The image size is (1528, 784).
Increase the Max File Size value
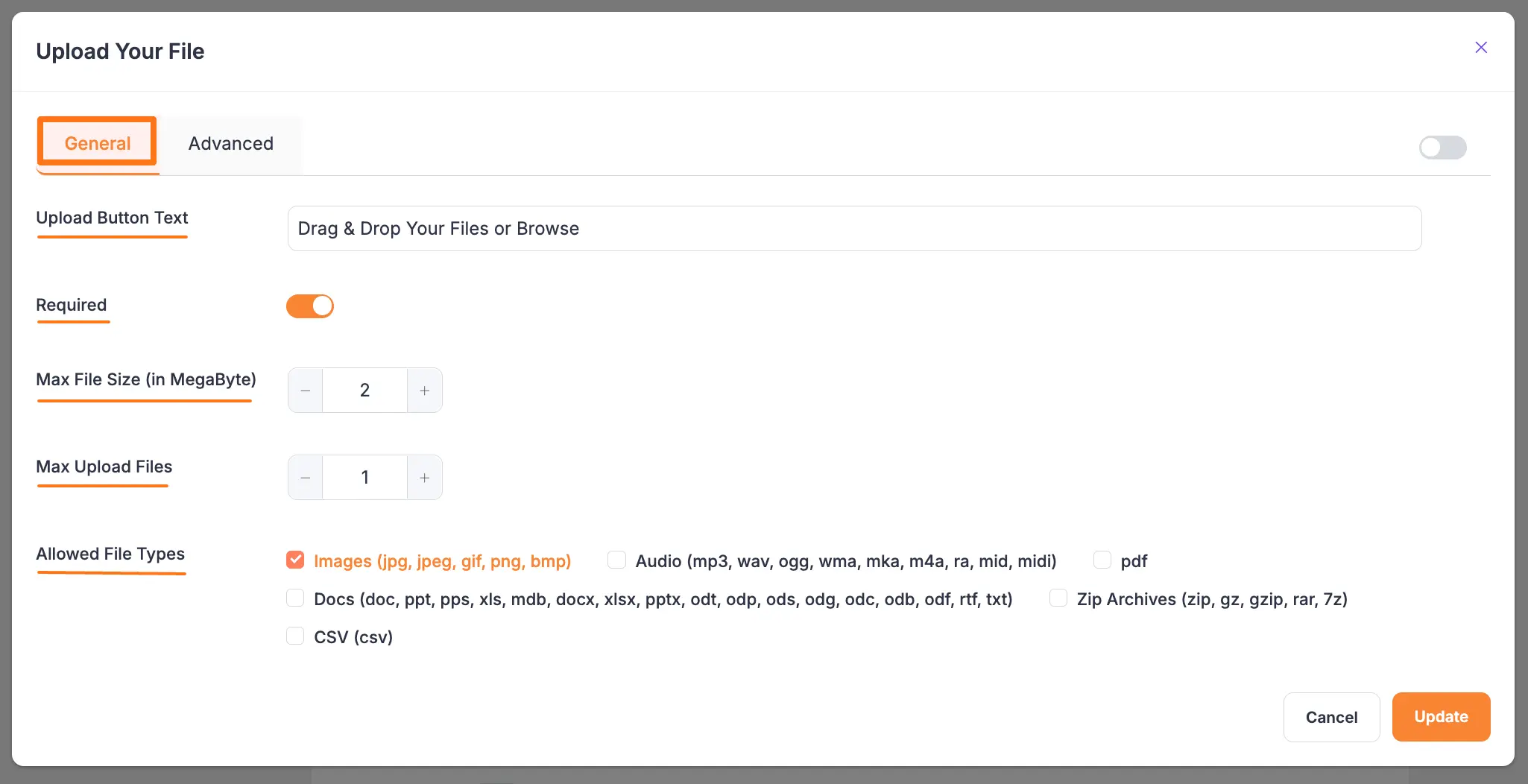pos(424,390)
